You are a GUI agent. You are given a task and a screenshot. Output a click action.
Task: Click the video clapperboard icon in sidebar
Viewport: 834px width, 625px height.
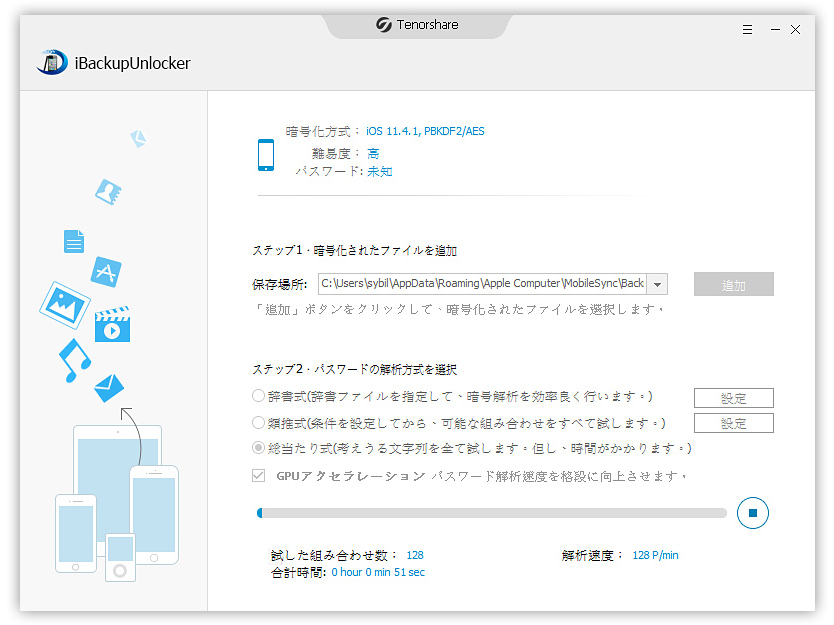tap(112, 324)
